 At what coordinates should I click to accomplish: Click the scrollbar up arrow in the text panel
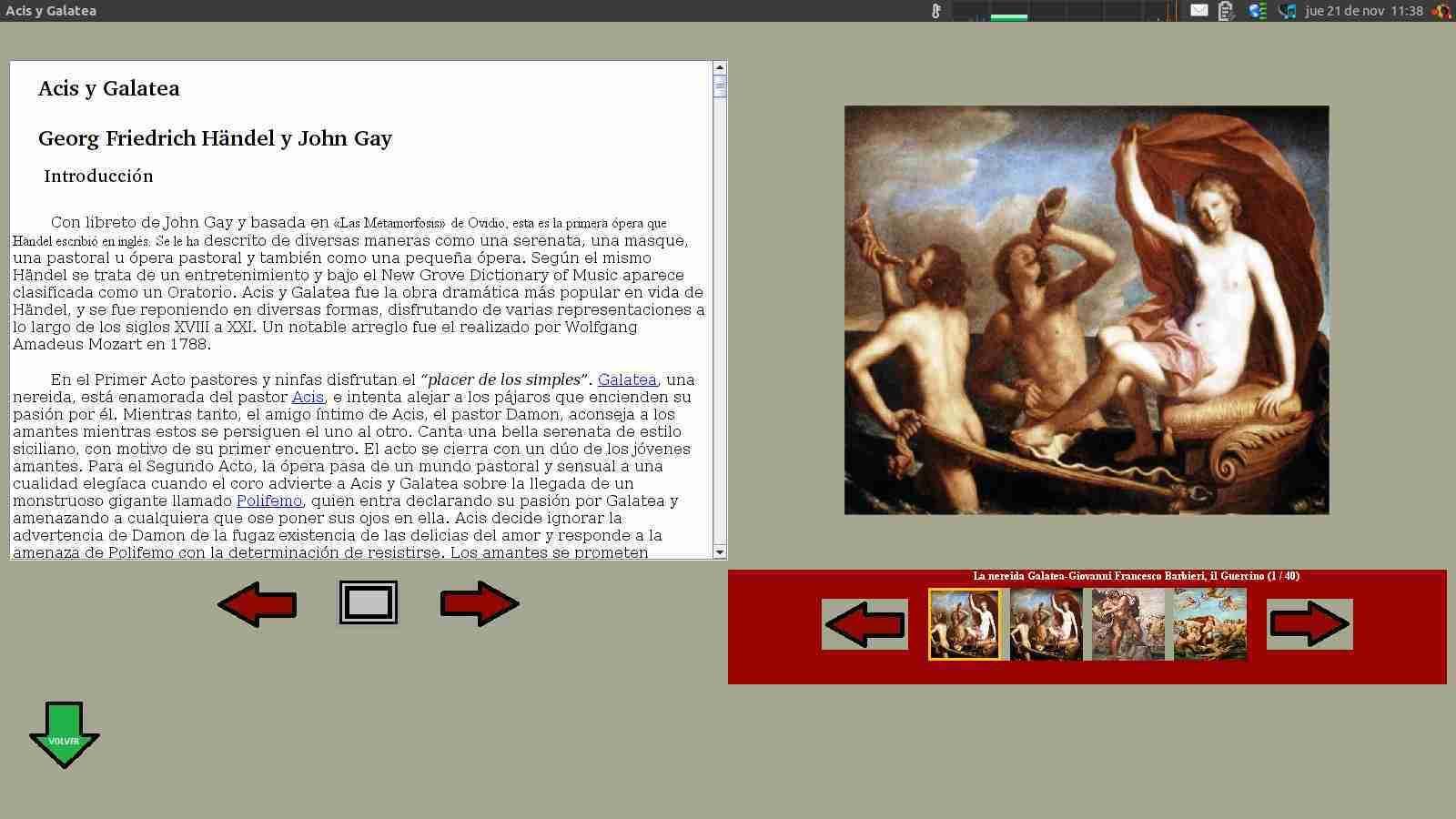point(720,67)
